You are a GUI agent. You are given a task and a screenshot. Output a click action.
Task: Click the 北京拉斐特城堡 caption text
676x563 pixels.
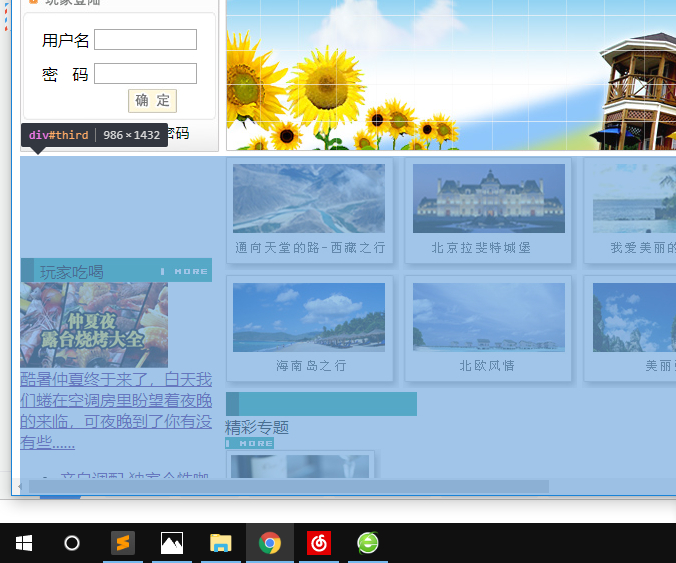click(481, 248)
